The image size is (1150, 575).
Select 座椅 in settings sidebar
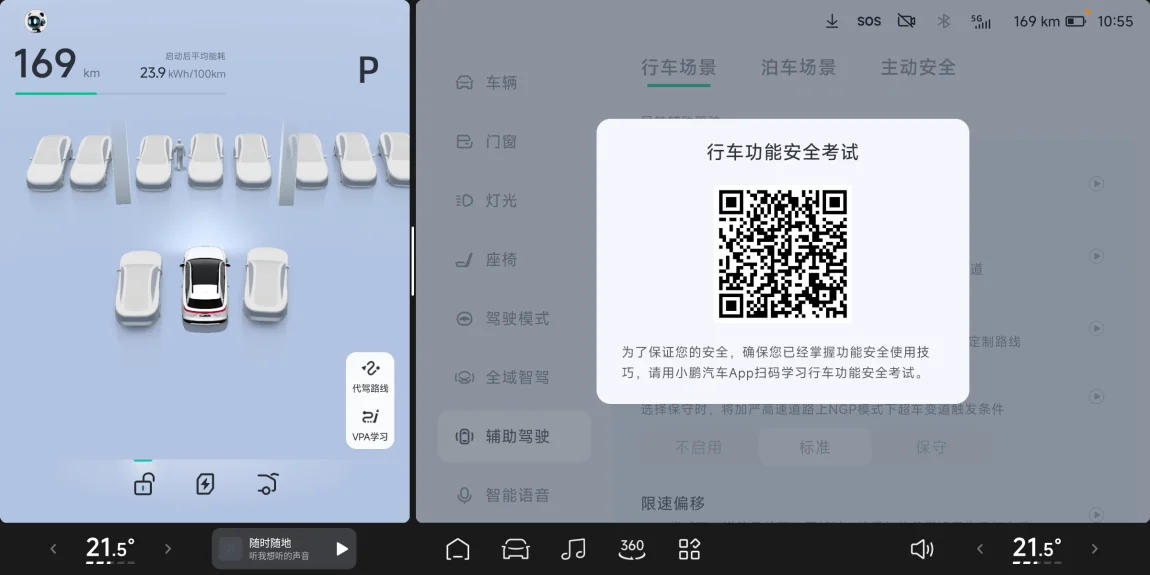tap(515, 260)
